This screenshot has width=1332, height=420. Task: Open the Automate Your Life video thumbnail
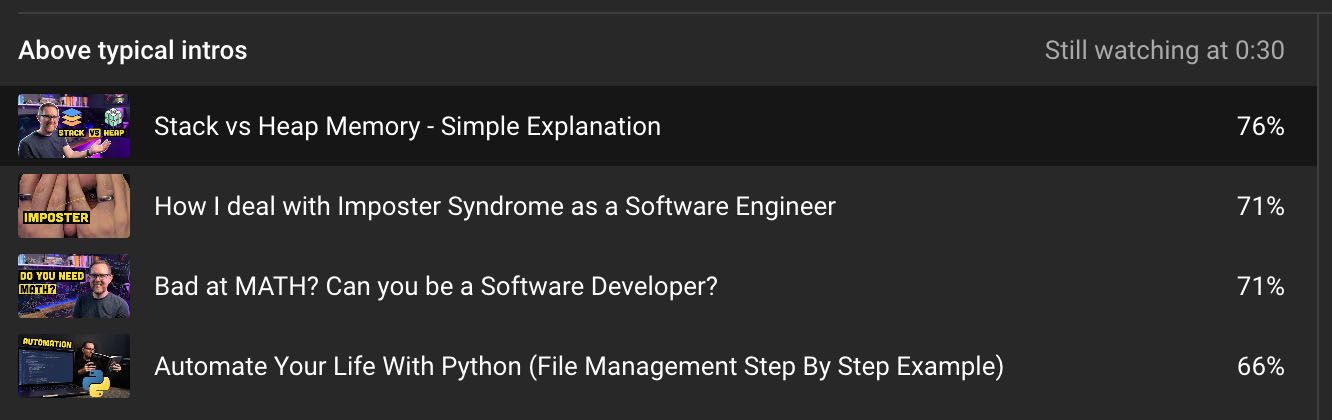pyautogui.click(x=74, y=366)
